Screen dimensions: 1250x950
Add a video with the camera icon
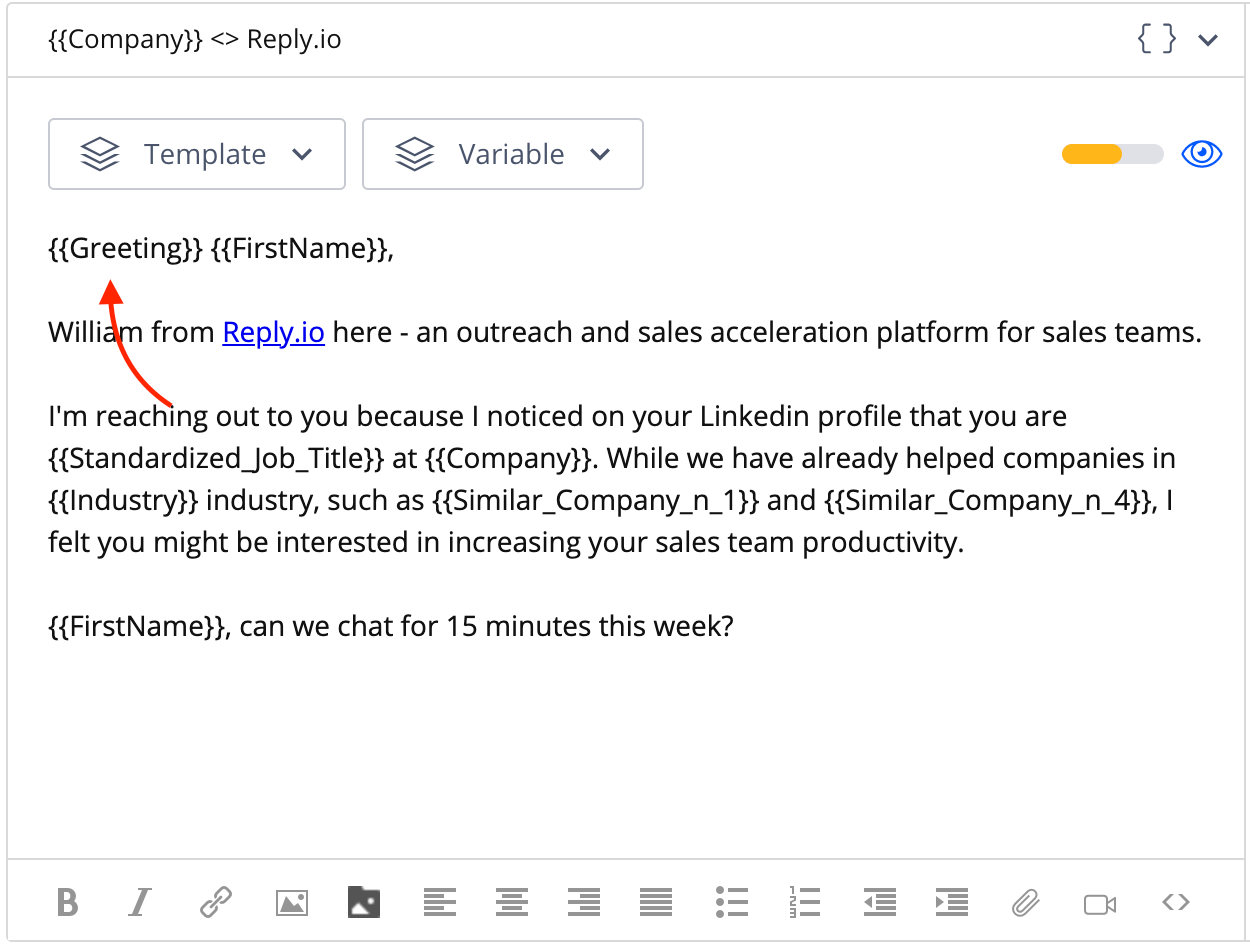tap(1100, 904)
